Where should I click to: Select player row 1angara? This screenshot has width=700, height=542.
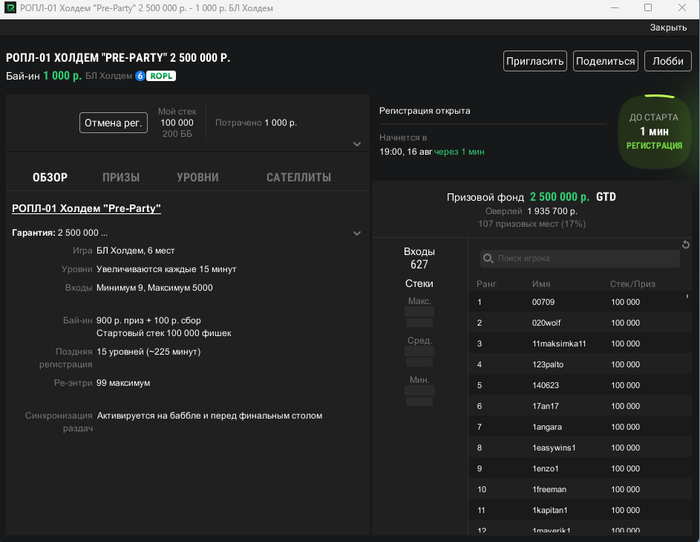580,427
